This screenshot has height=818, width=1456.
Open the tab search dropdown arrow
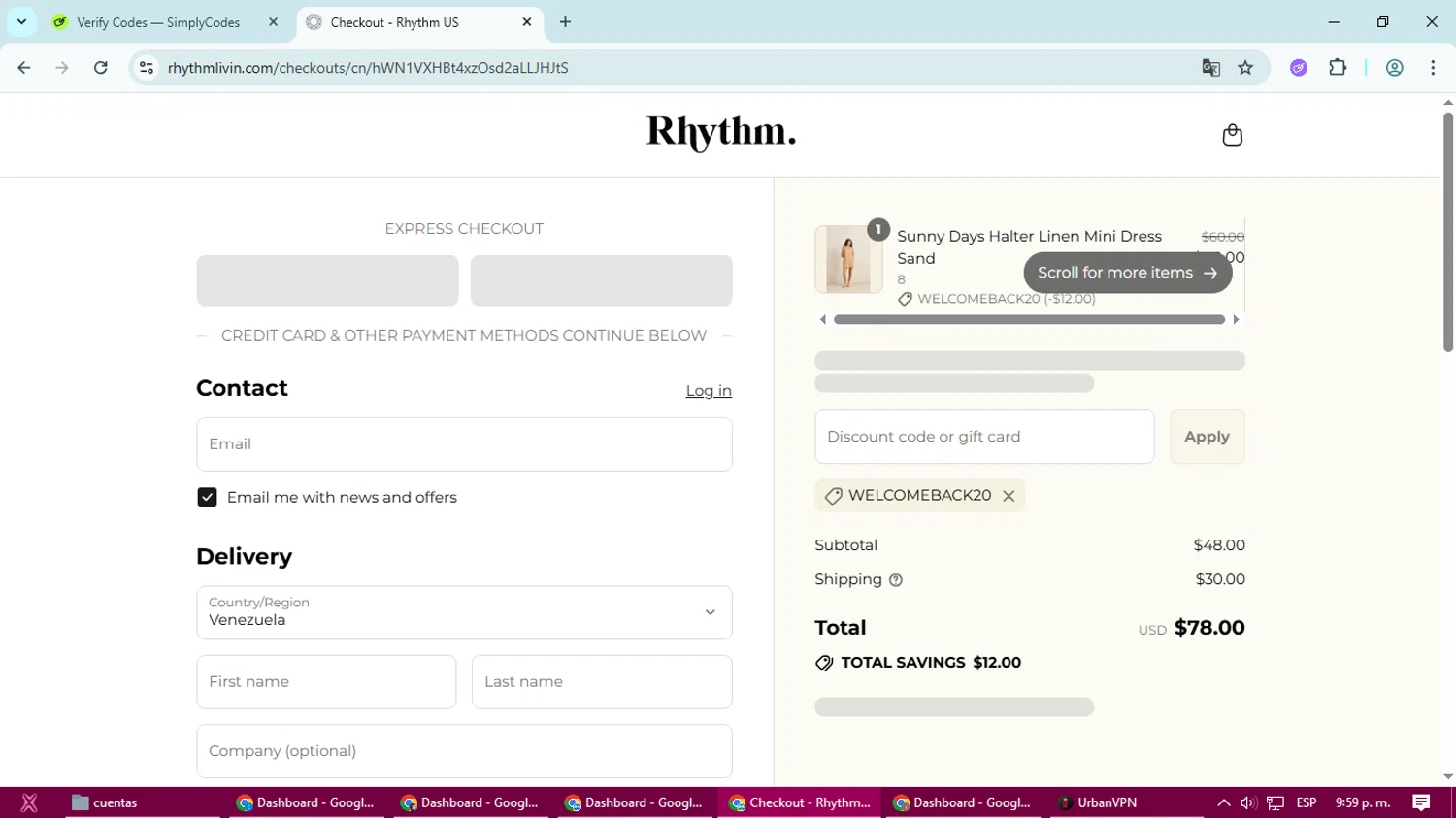pos(21,22)
